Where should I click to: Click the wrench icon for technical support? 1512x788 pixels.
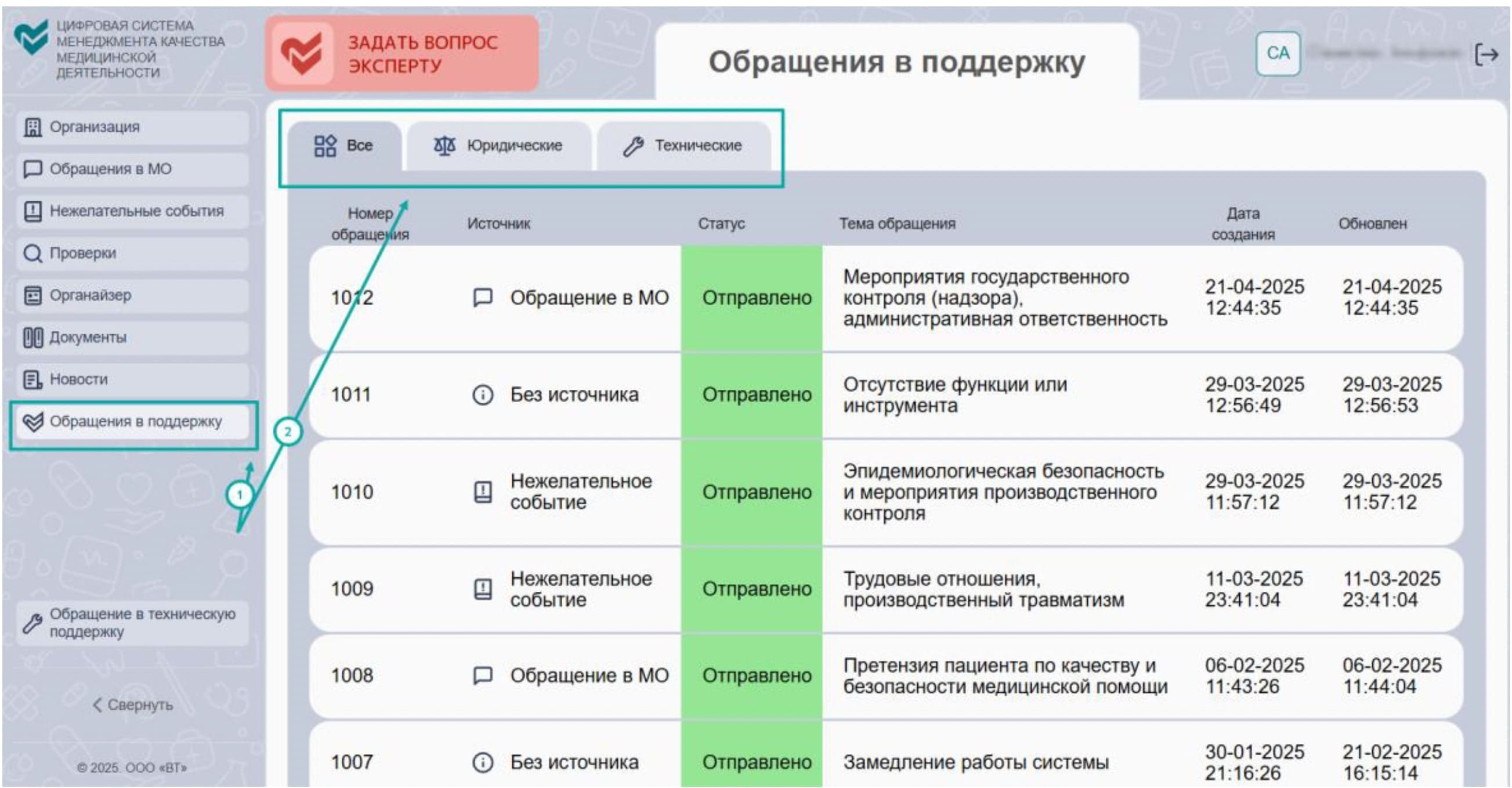tap(32, 623)
